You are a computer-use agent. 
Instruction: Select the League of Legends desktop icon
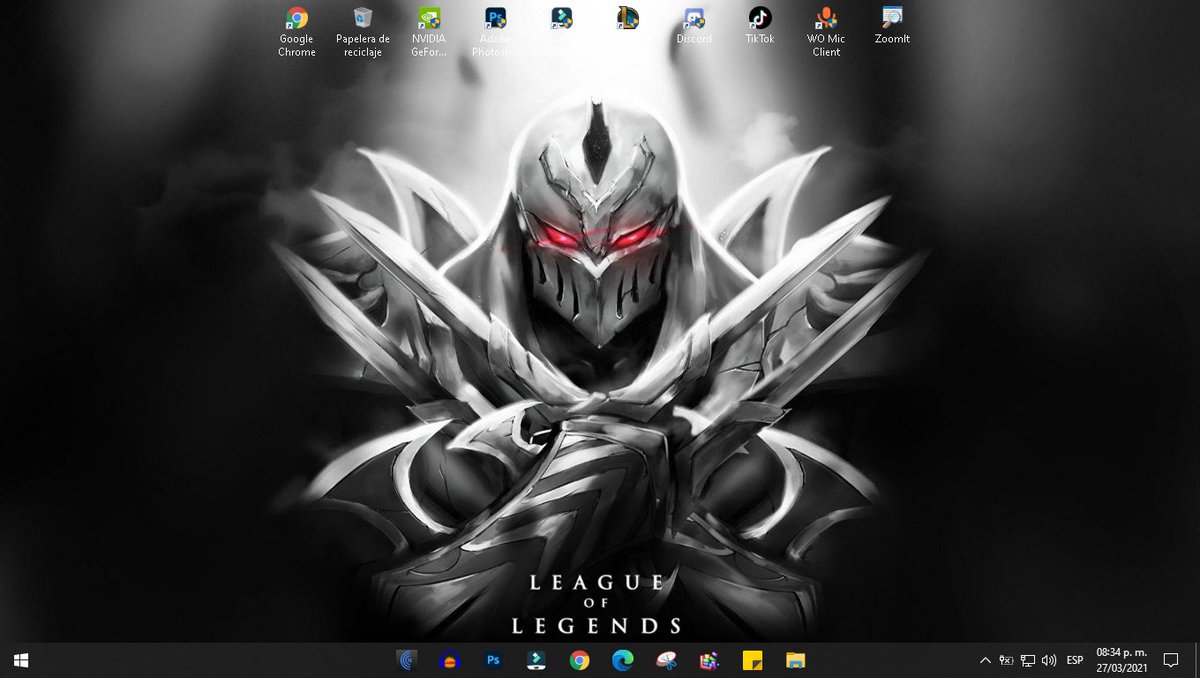click(627, 18)
